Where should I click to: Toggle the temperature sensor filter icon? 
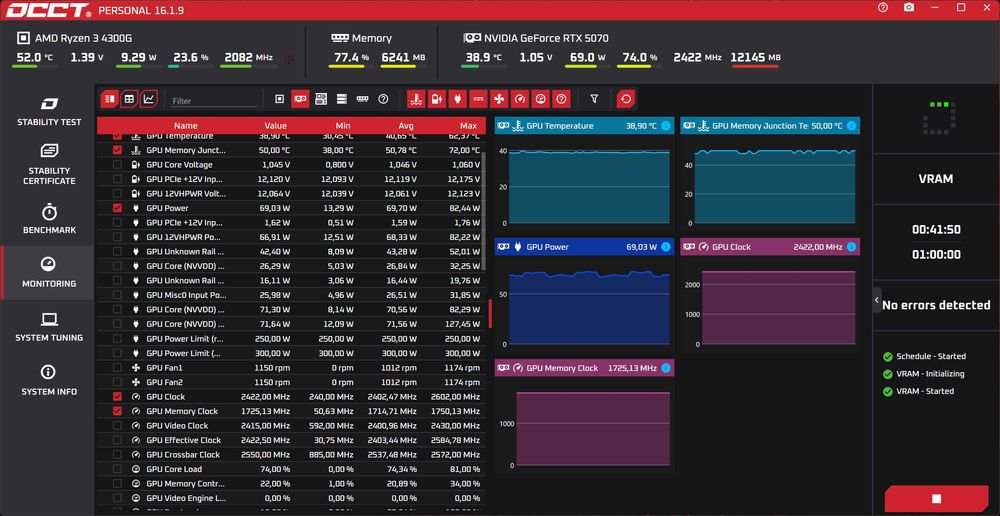[x=416, y=99]
